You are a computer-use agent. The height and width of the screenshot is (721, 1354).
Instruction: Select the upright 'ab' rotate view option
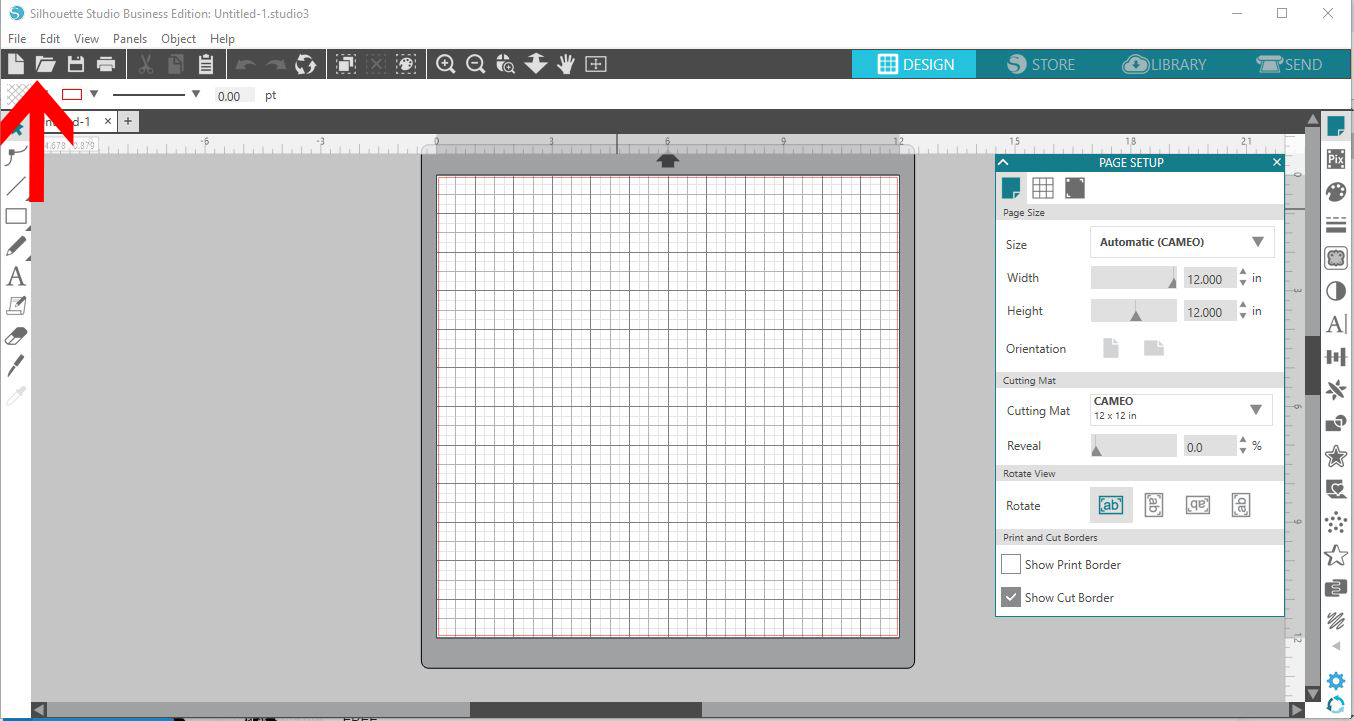1111,505
